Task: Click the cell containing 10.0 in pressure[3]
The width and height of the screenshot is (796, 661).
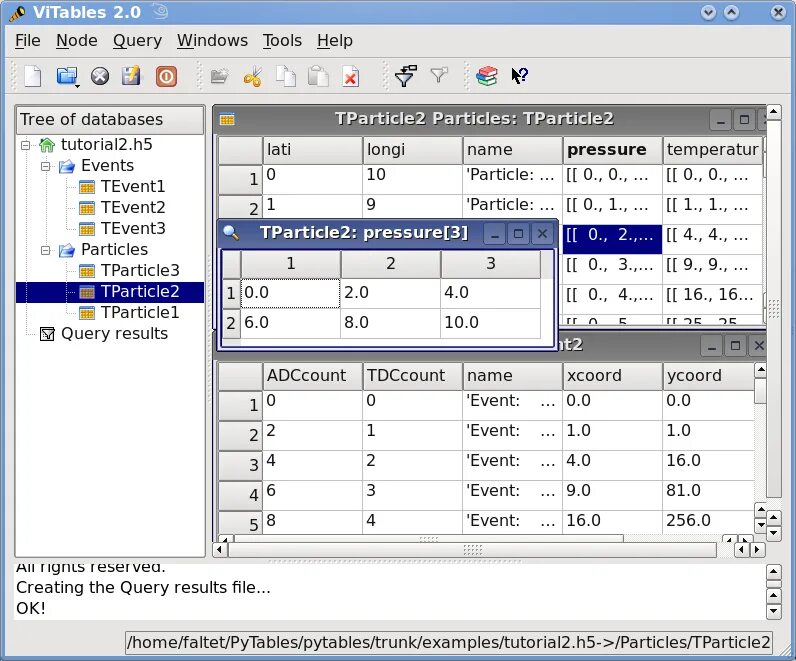Action: click(490, 323)
